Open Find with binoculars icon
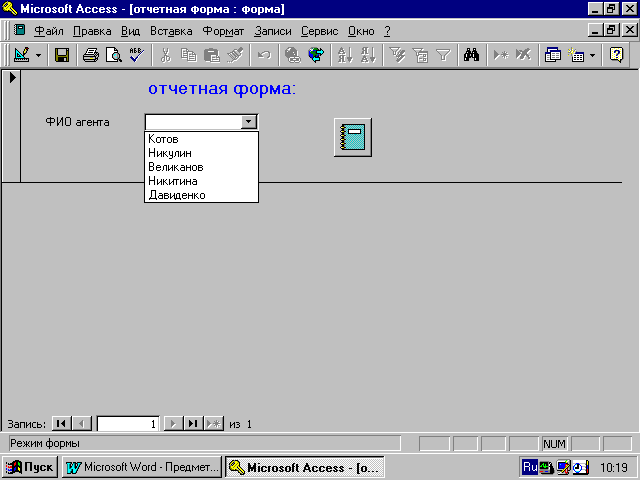The width and height of the screenshot is (640, 480). [x=471, y=55]
